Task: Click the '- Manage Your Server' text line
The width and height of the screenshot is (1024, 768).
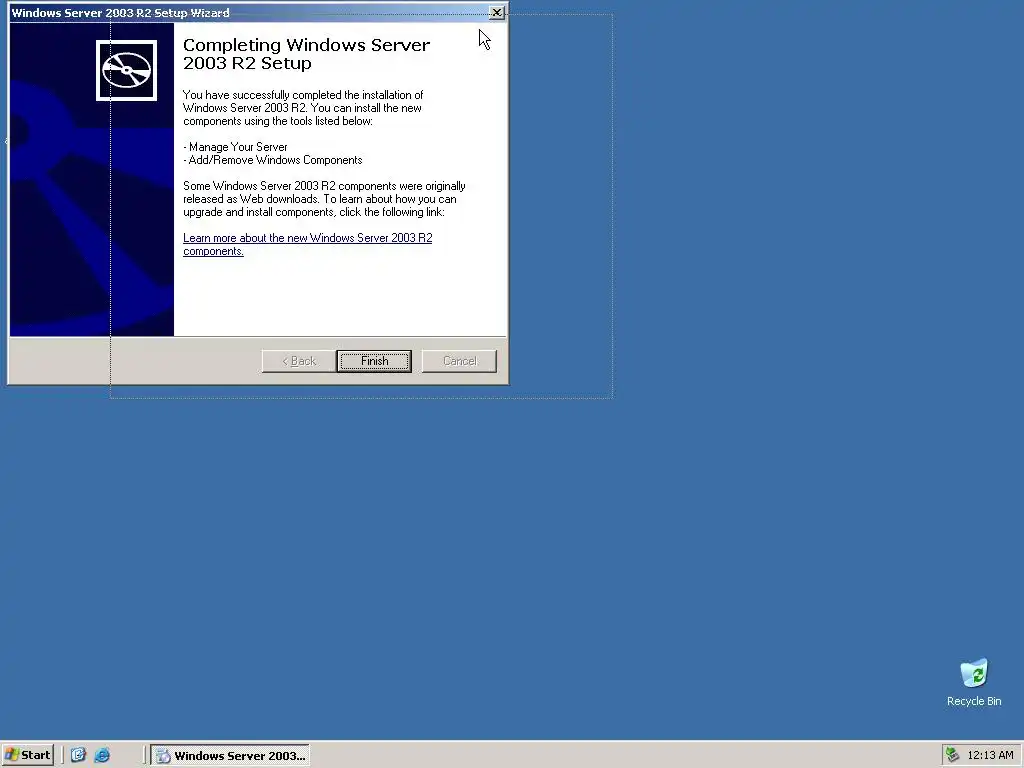Action: coord(235,147)
